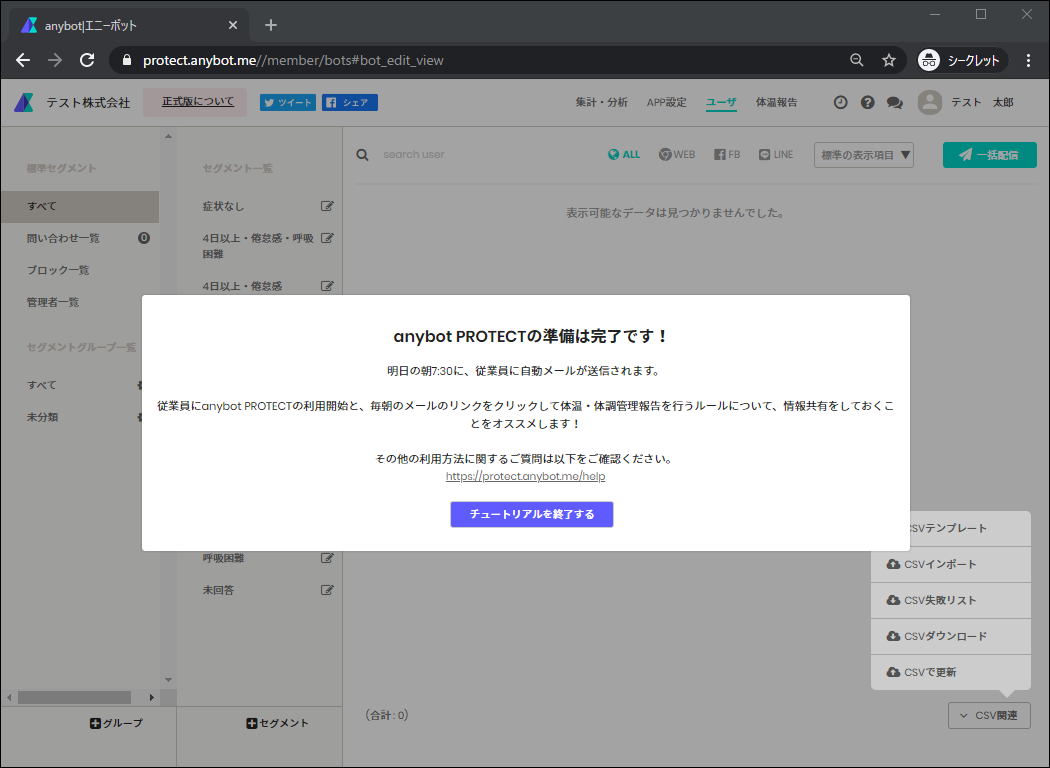Collapse the CSV関連 dropdown menu
This screenshot has height=768, width=1050.
989,715
